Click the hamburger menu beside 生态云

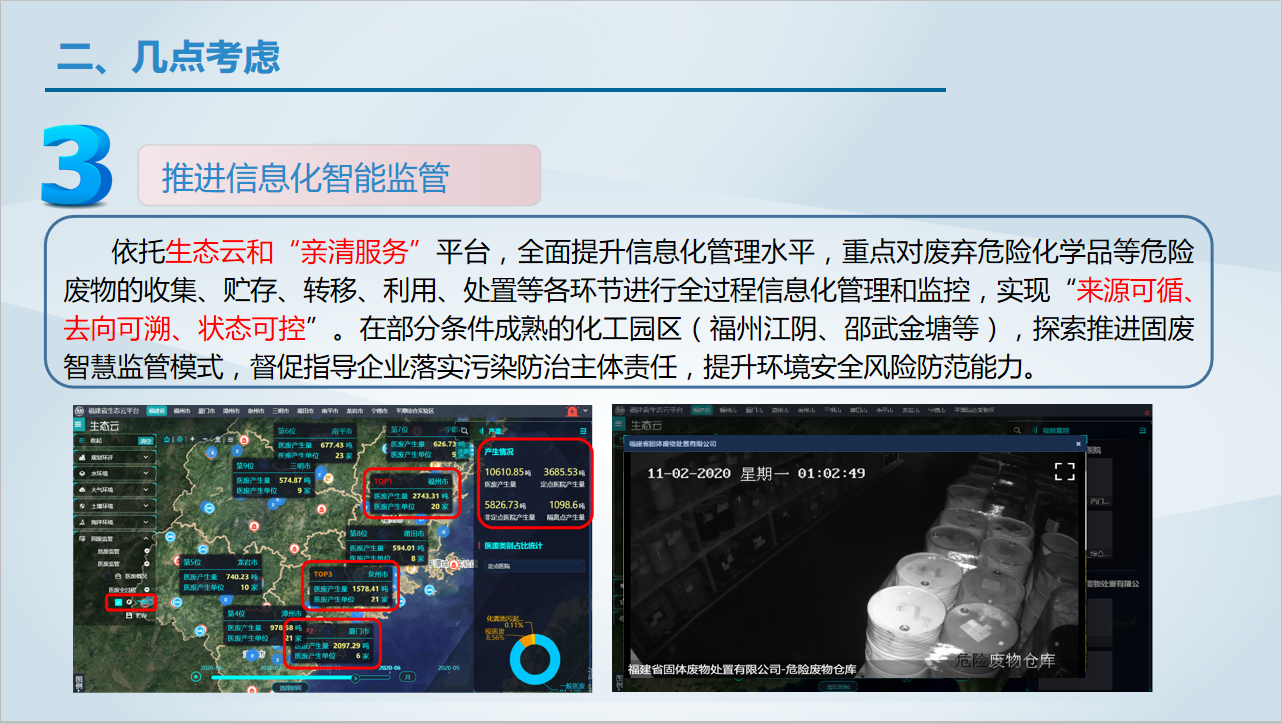click(x=80, y=426)
